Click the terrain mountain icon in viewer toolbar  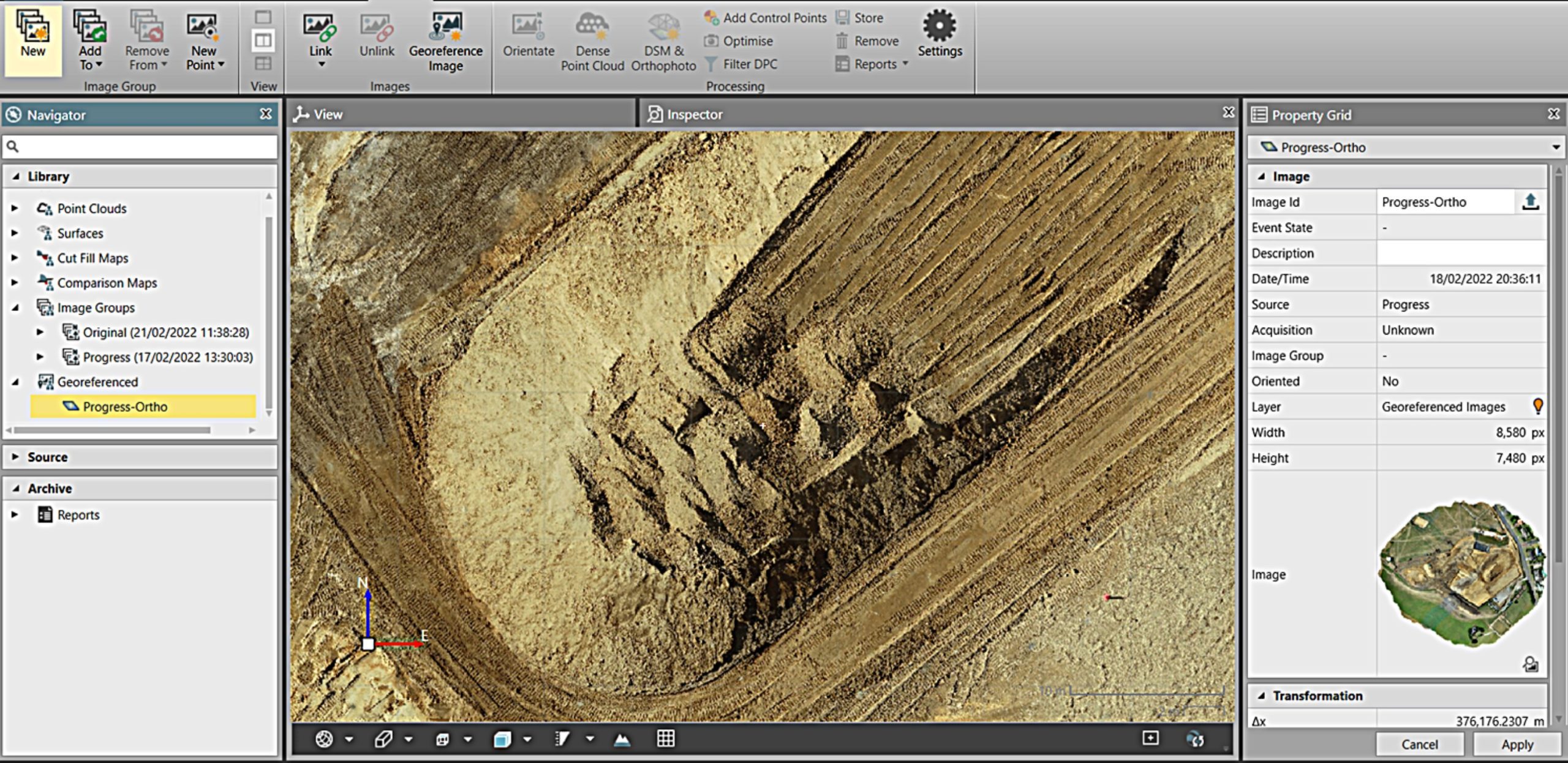click(622, 739)
